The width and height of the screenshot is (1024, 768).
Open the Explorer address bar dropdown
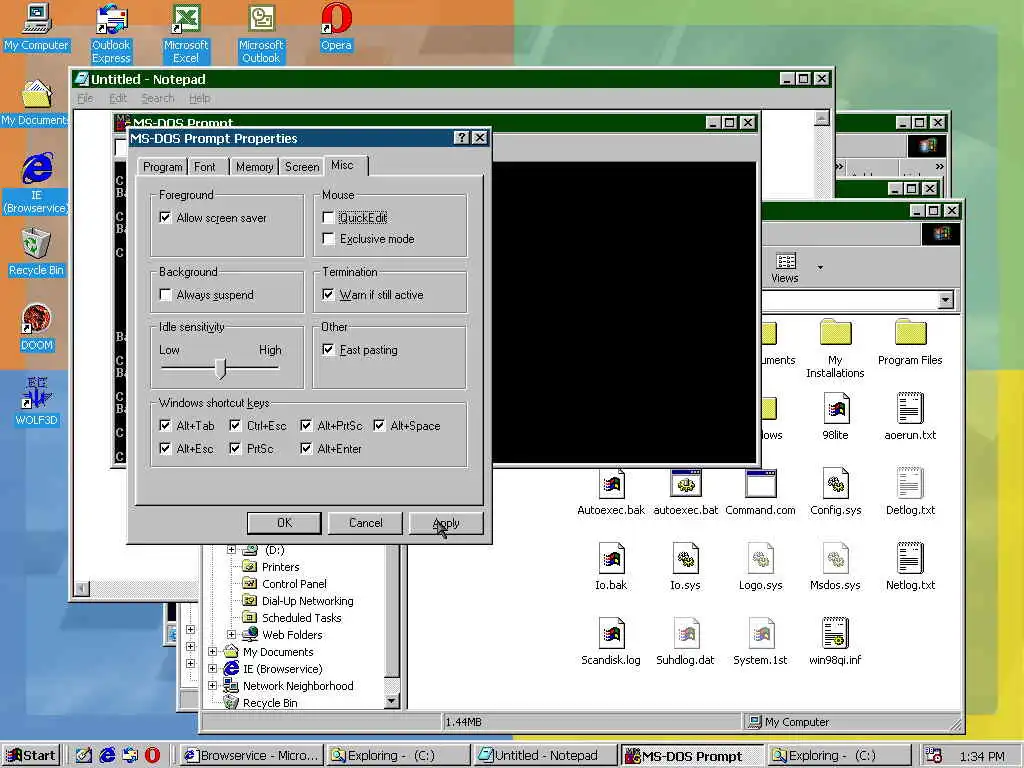[x=945, y=300]
